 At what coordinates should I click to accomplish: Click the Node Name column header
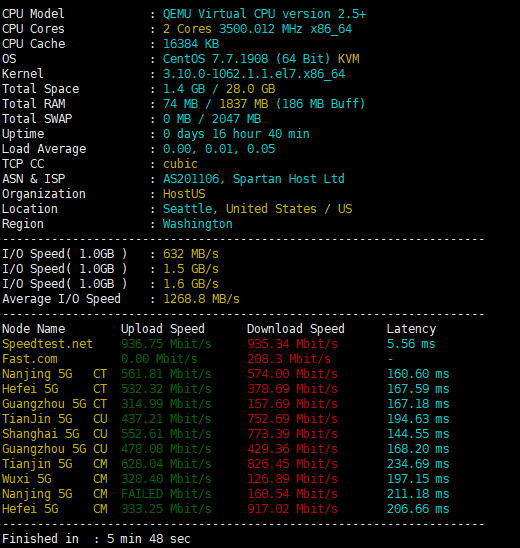tap(34, 329)
